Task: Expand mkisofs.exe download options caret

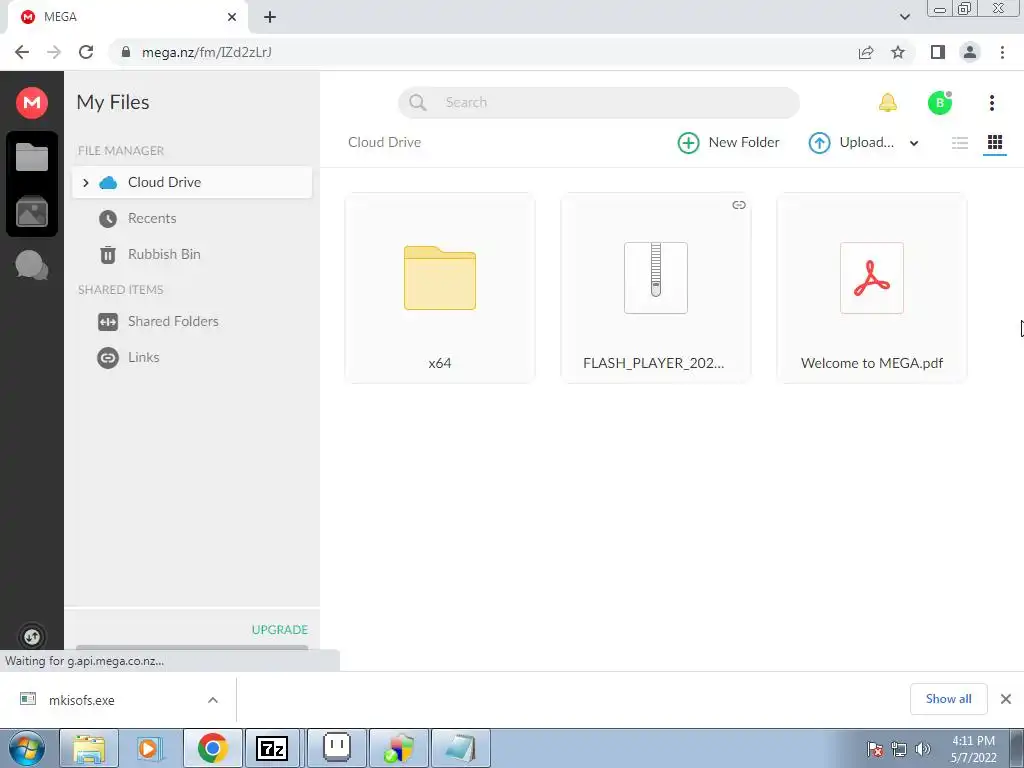Action: click(x=213, y=700)
